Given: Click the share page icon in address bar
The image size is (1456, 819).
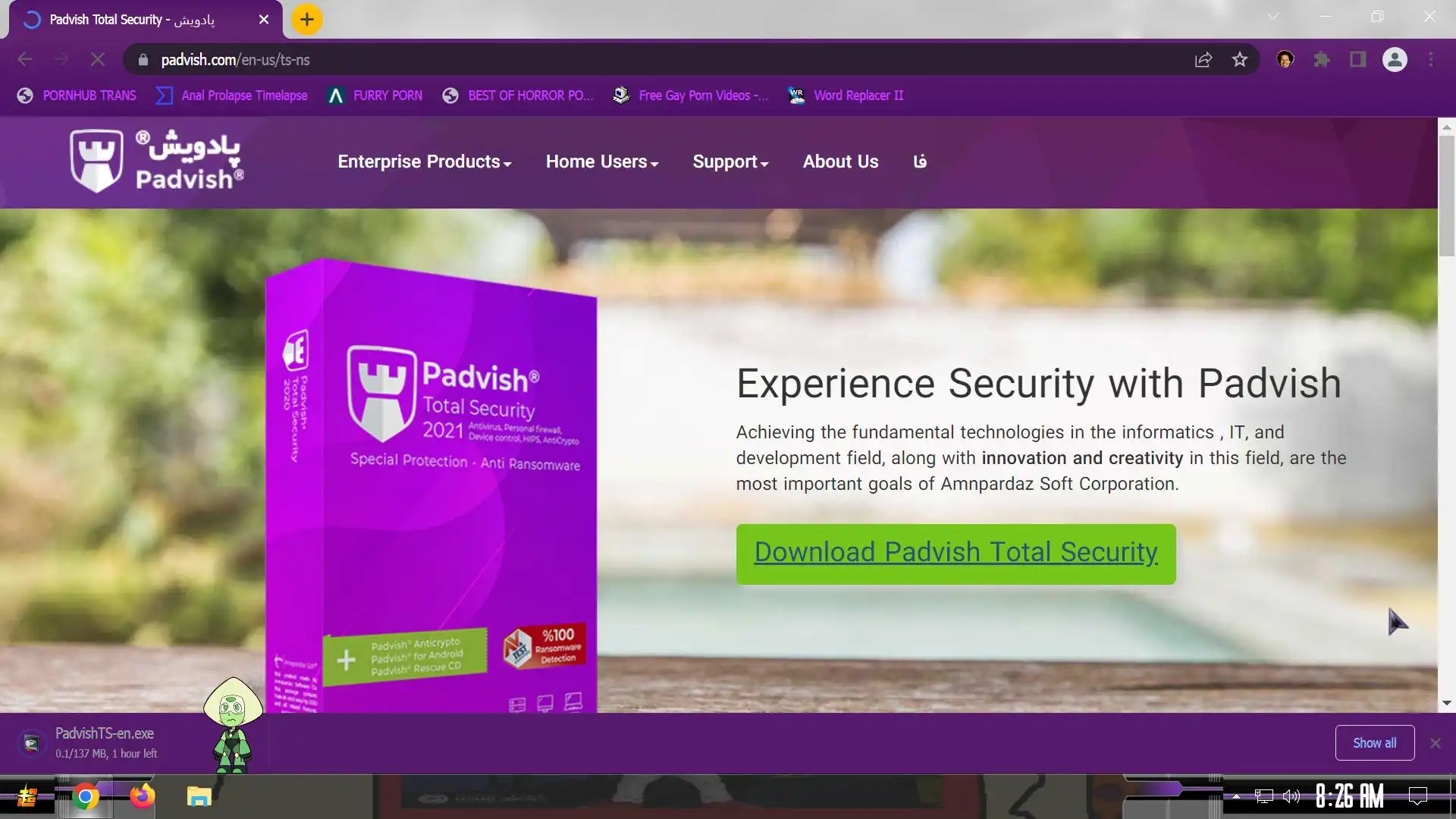Looking at the screenshot, I should pyautogui.click(x=1203, y=59).
